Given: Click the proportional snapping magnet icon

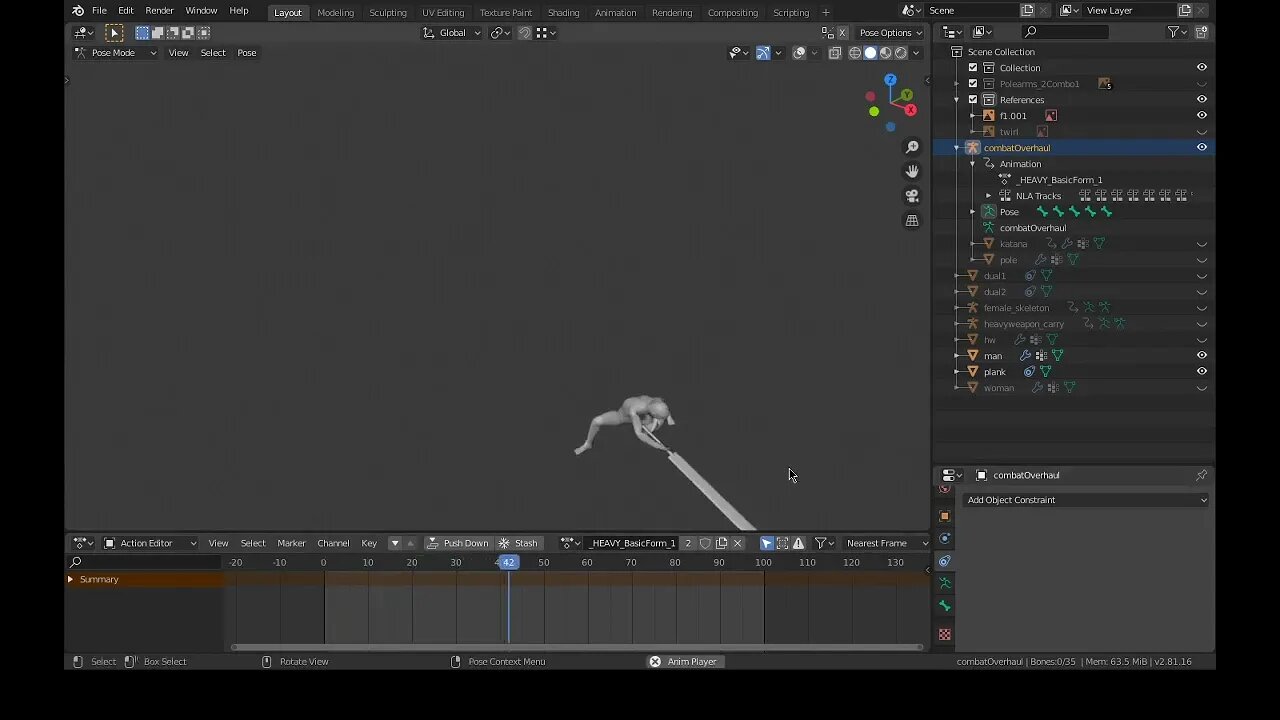Looking at the screenshot, I should [x=525, y=33].
